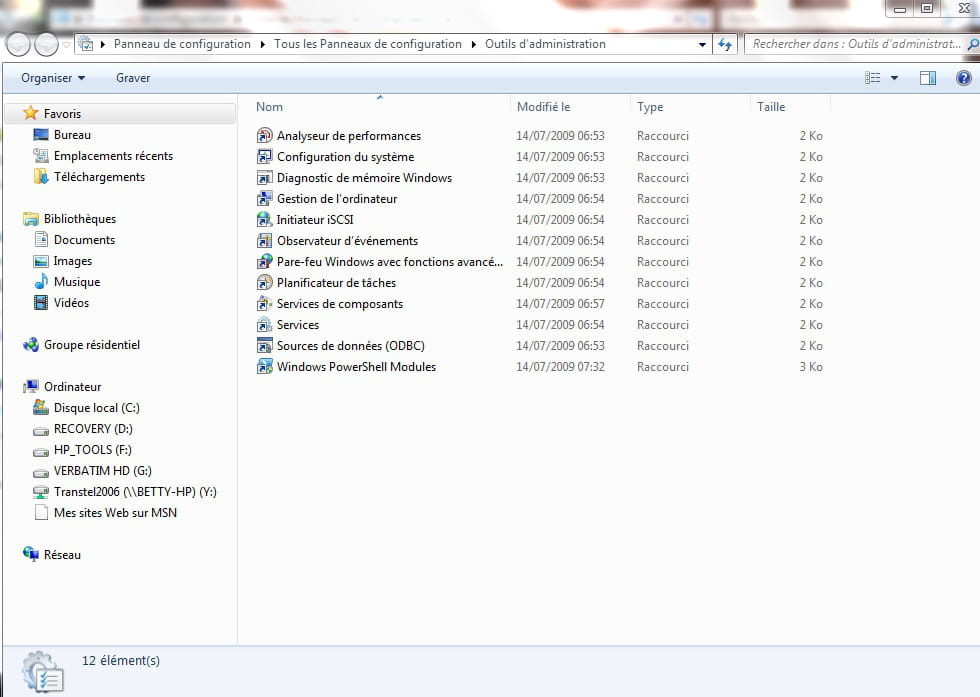Click the Téléchargements folder icon
The width and height of the screenshot is (980, 697).
[41, 177]
